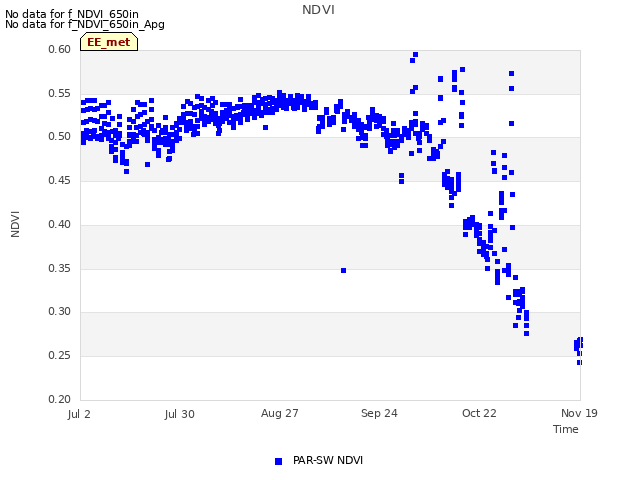The width and height of the screenshot is (640, 480).
Task: Click the Oct 22 tick label
Action: [x=479, y=413]
